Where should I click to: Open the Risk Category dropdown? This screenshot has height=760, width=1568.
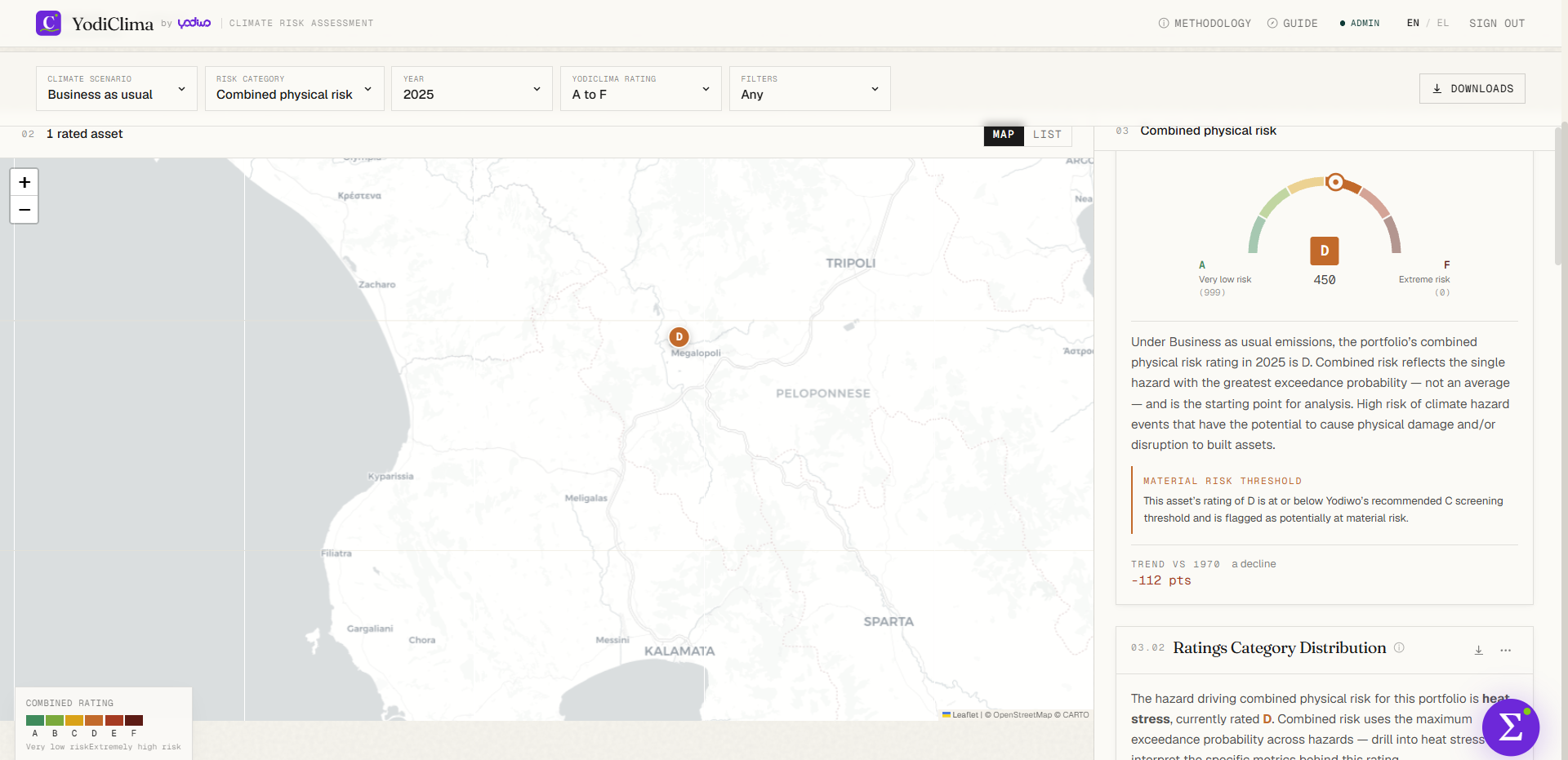(295, 88)
